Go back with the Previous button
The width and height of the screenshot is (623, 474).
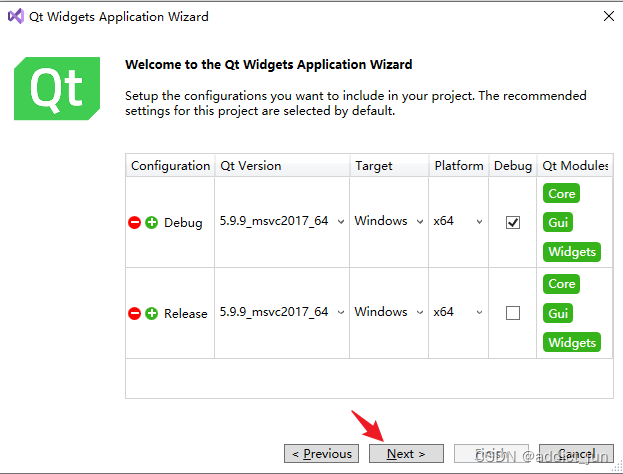pyautogui.click(x=321, y=453)
